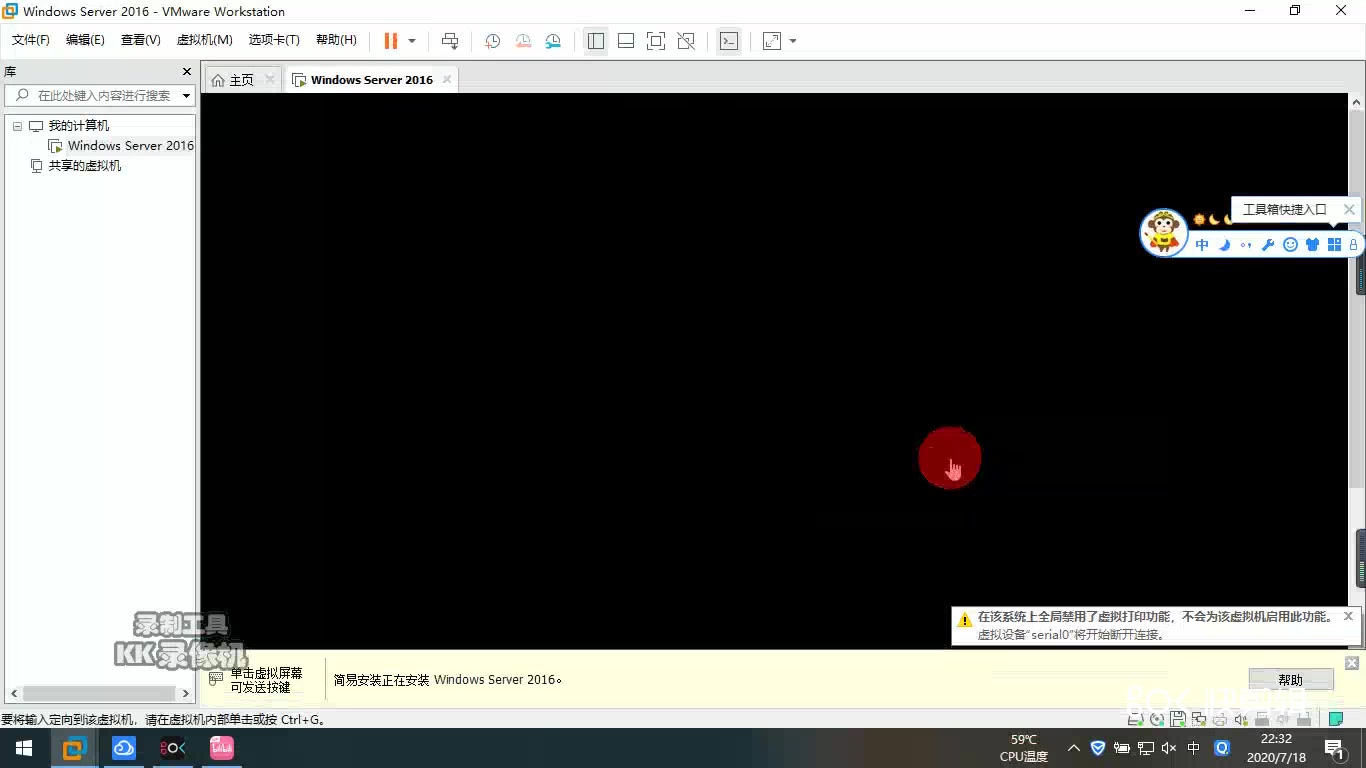This screenshot has width=1366, height=768.
Task: Open the power options dropdown next to pause
Action: (x=412, y=41)
